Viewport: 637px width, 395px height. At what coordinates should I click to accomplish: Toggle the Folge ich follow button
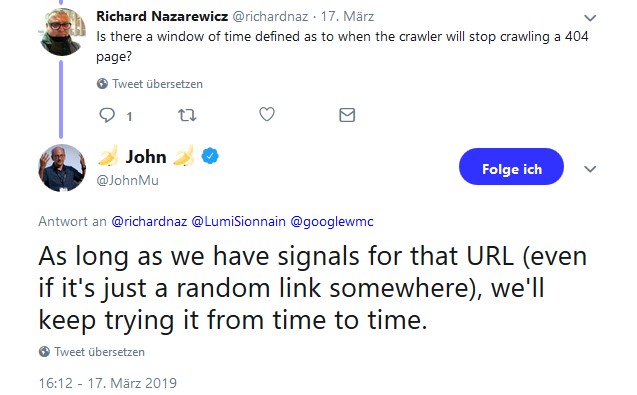coord(511,167)
